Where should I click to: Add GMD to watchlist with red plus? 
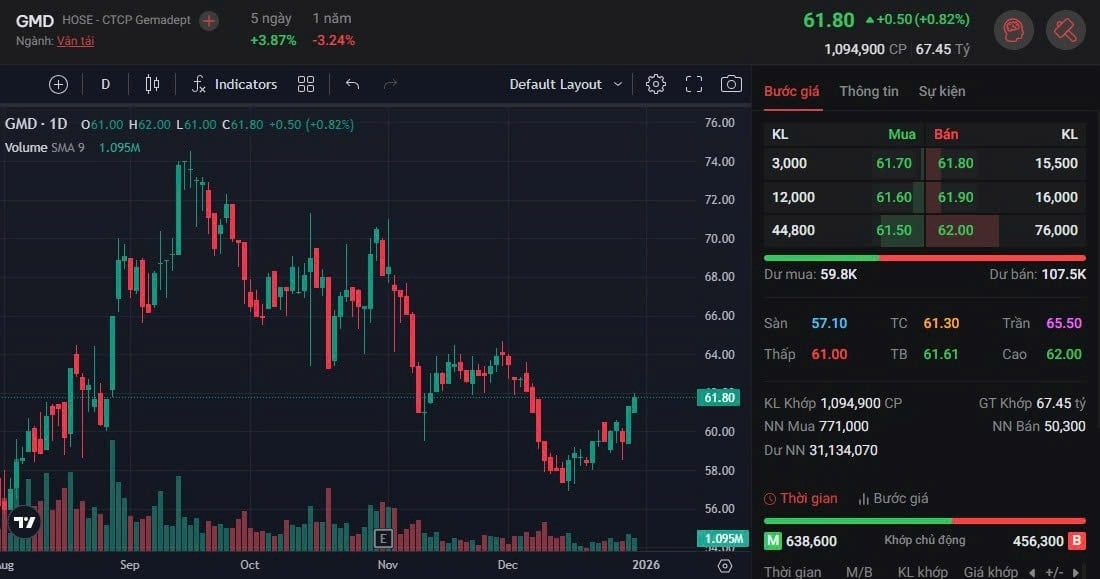(208, 20)
